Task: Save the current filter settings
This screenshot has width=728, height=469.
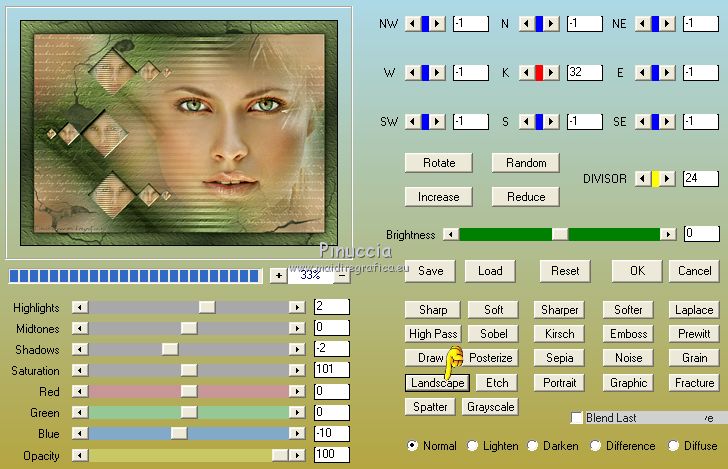Action: 430,271
